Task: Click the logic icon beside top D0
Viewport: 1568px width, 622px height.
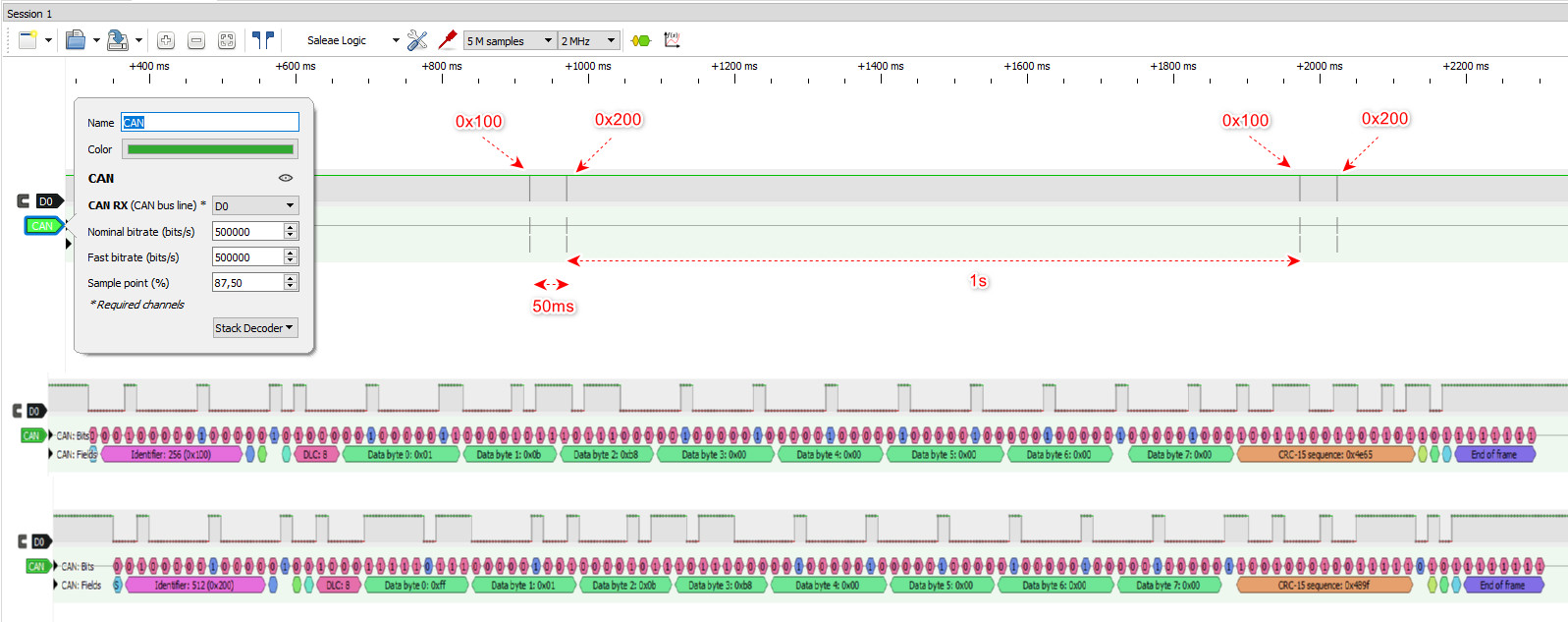Action: [24, 200]
